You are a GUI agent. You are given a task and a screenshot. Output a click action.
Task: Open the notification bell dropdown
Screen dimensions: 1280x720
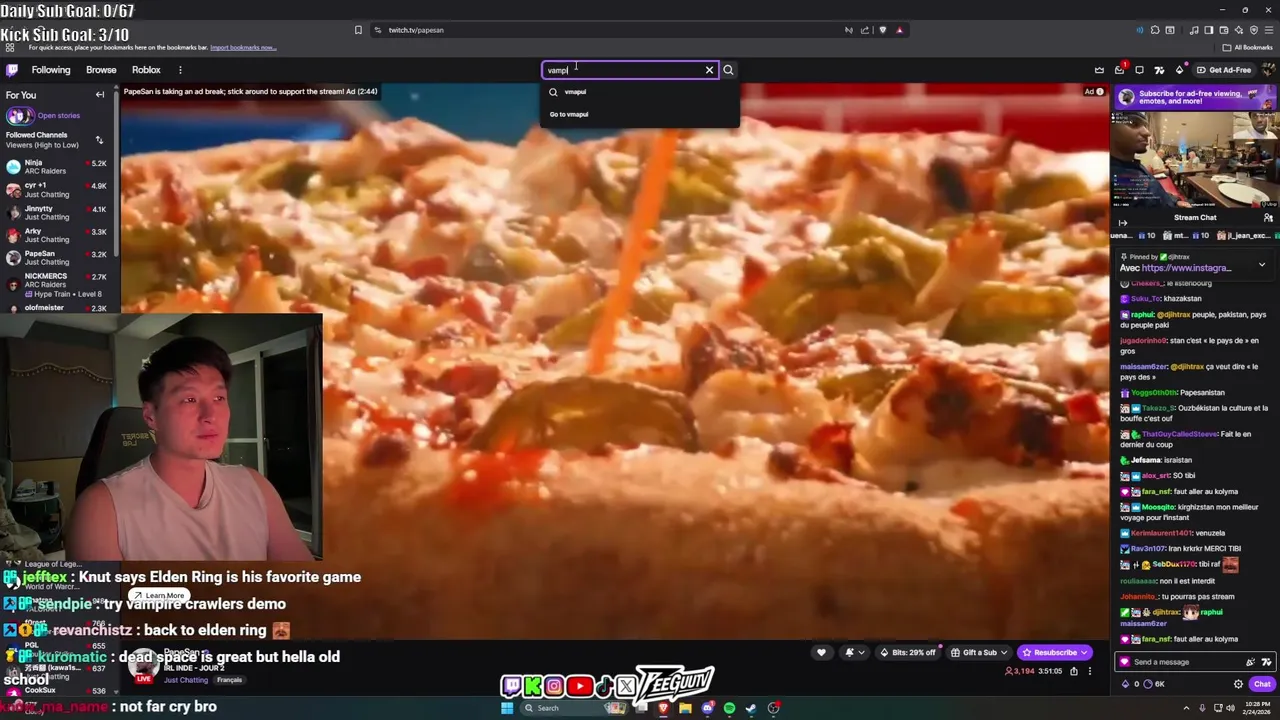click(x=855, y=652)
